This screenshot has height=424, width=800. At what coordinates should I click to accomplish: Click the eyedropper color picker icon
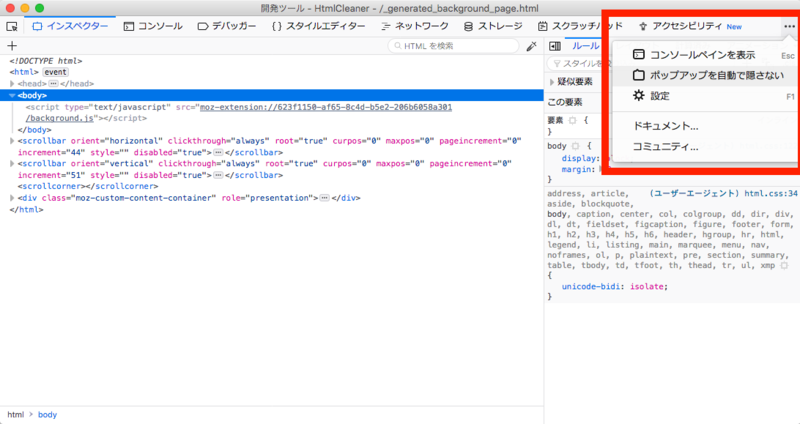[532, 46]
